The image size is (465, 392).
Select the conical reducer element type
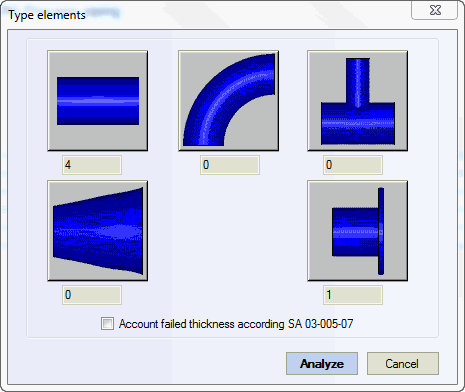click(98, 231)
